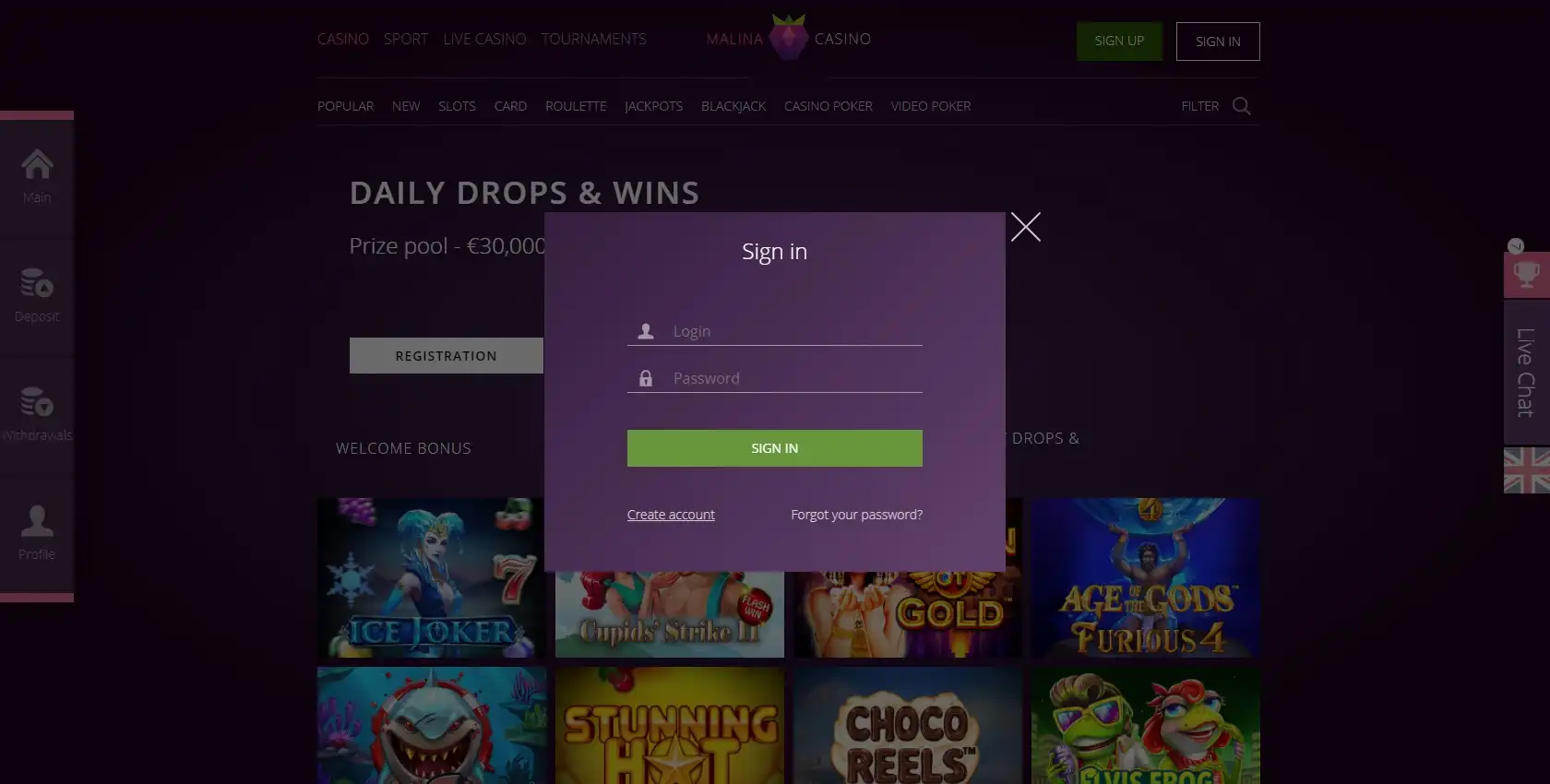Open the Main home sidebar icon
Viewport: 1550px width, 784px height.
click(x=37, y=165)
